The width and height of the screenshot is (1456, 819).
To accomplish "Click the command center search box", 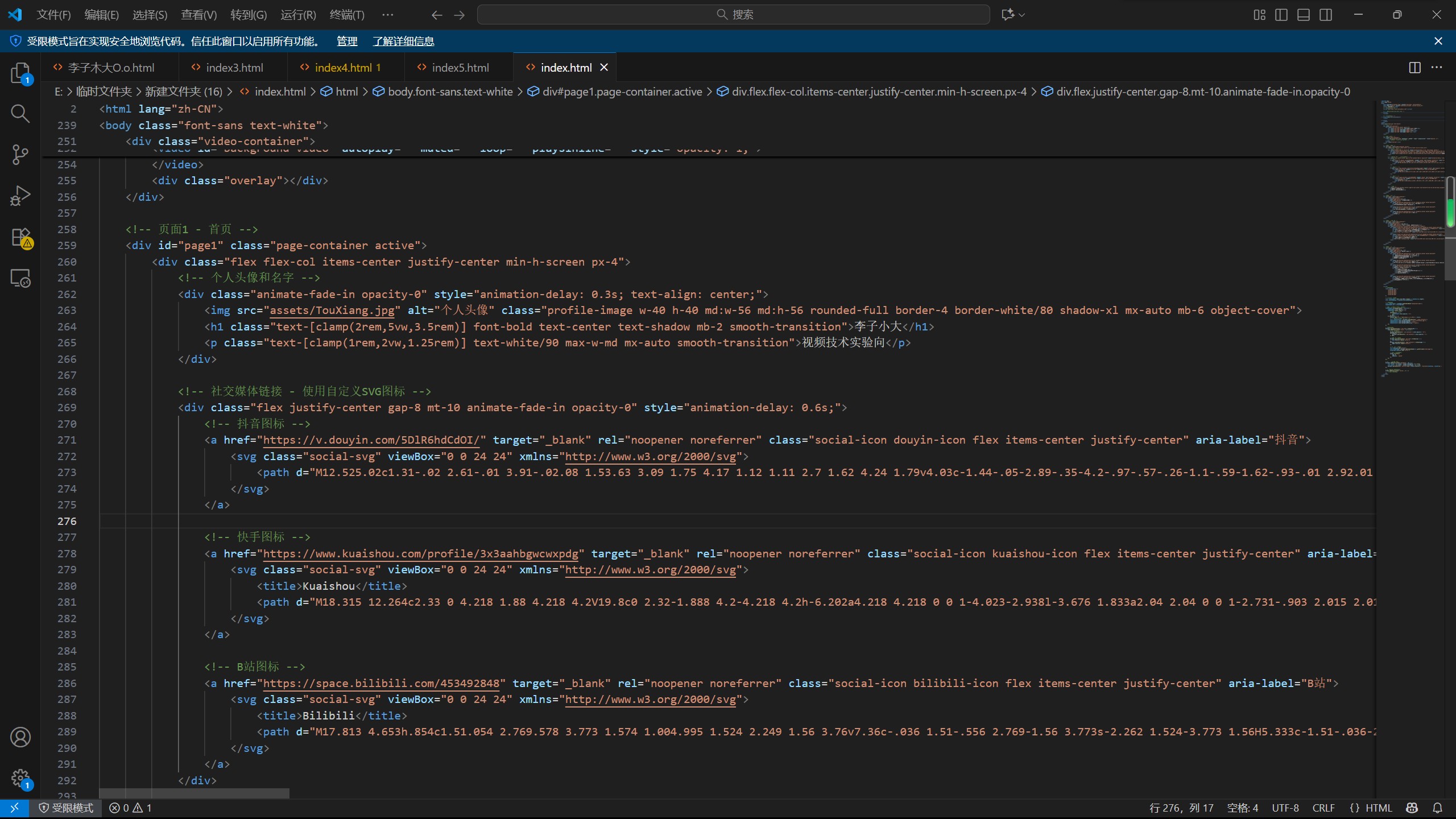I will (733, 15).
